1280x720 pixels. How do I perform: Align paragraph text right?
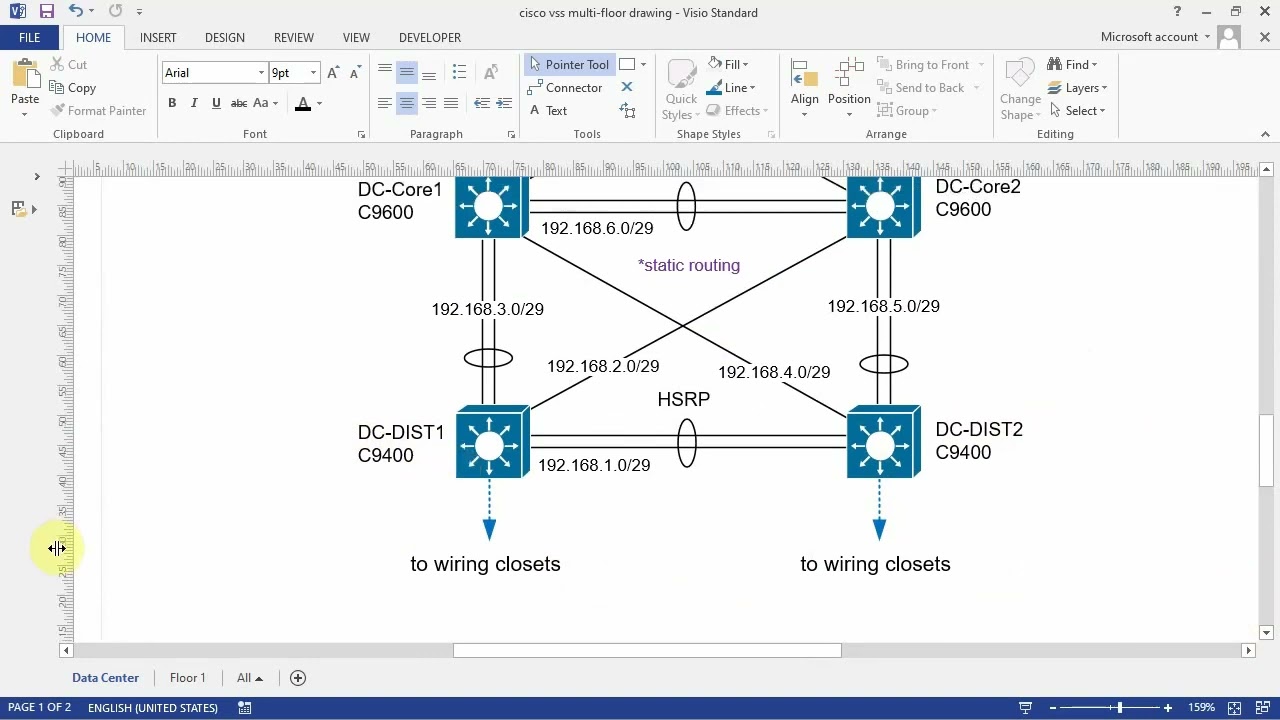coord(428,103)
